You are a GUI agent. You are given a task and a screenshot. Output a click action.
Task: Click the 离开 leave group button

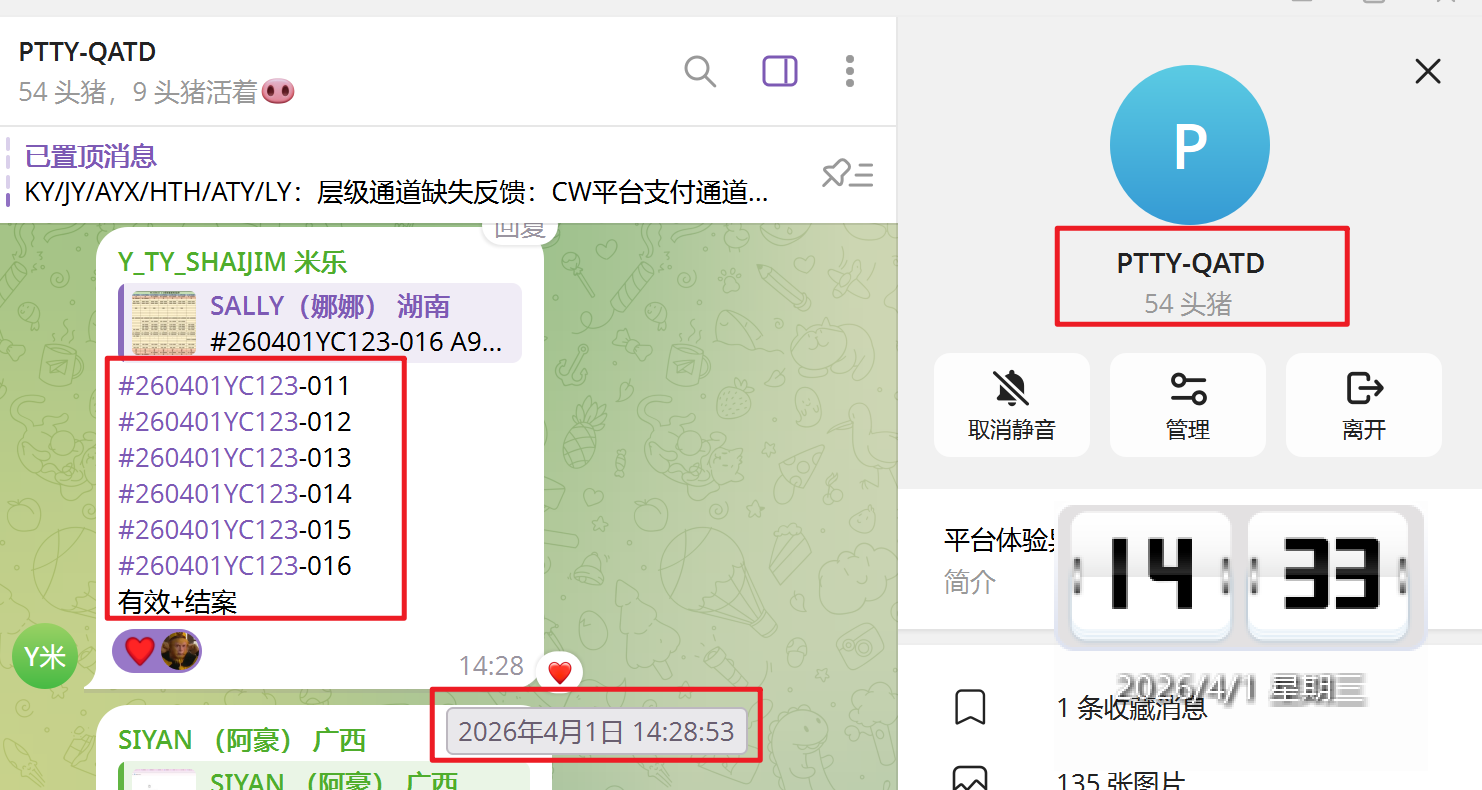tap(1364, 405)
